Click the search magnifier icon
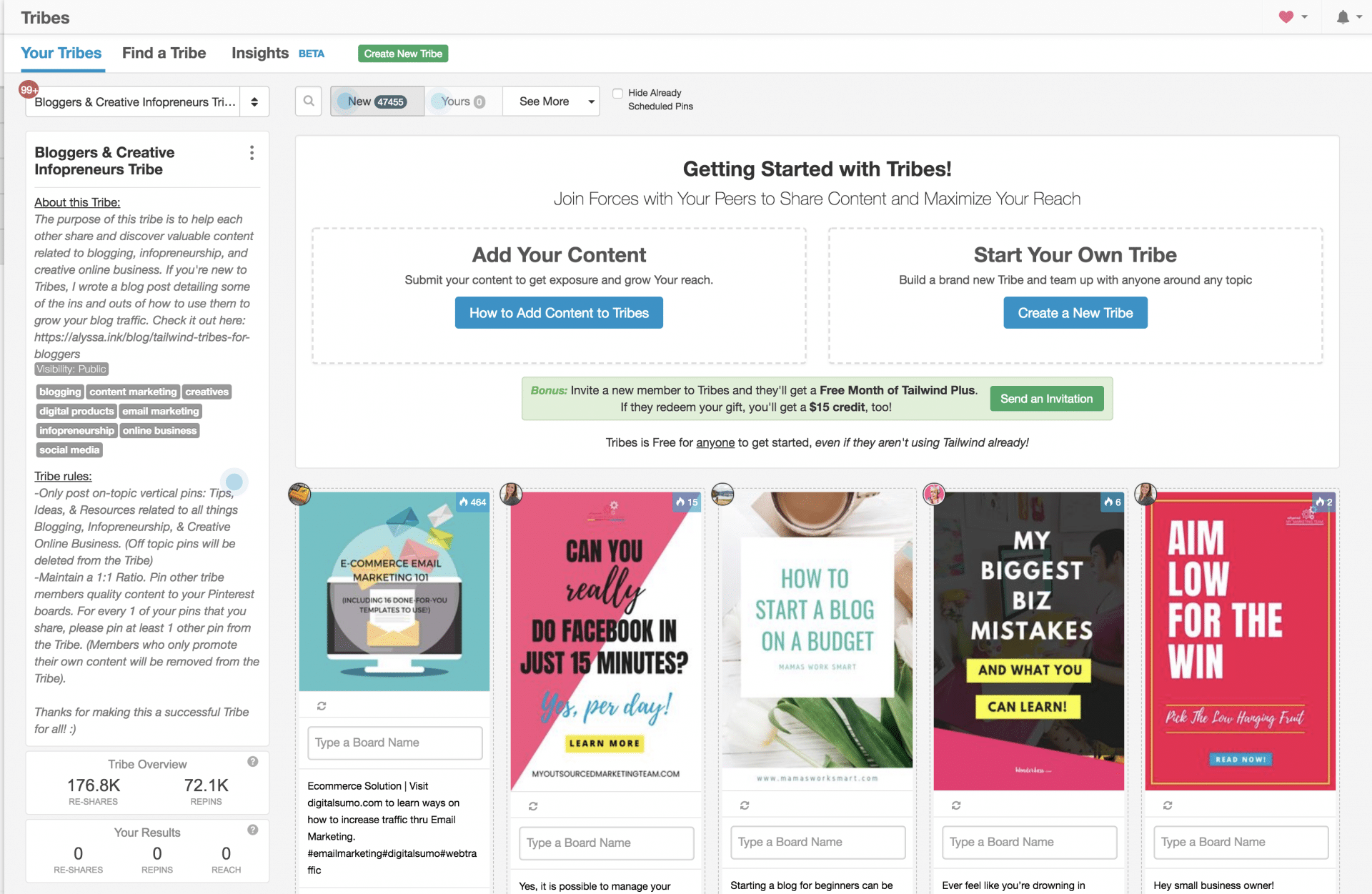The height and width of the screenshot is (894, 1372). pyautogui.click(x=309, y=101)
